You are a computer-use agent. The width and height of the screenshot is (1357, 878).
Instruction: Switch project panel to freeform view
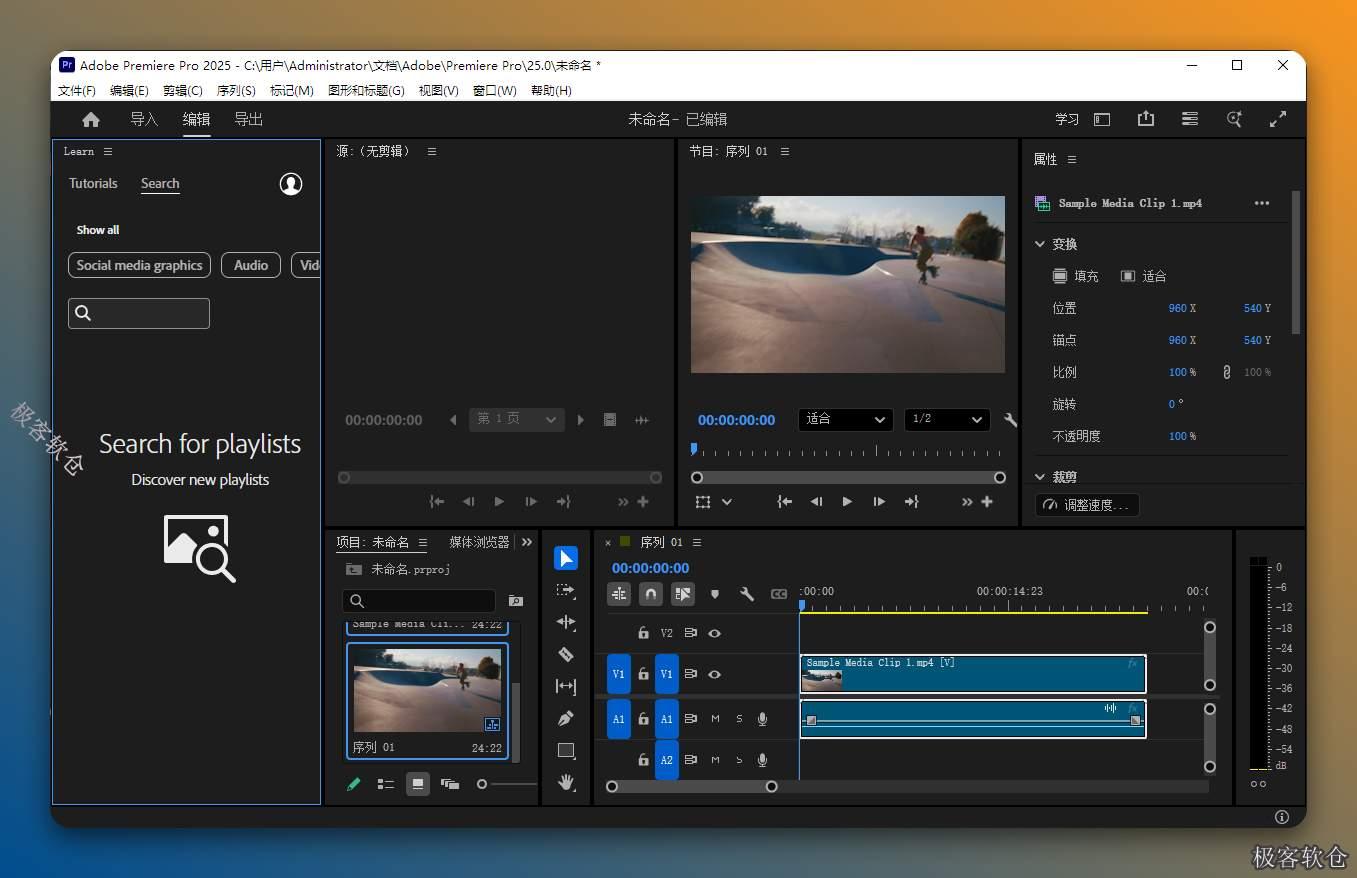450,784
